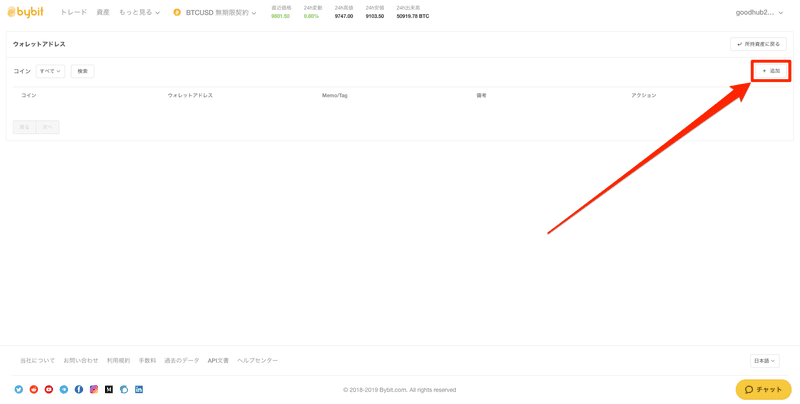Open the 利用規約 footer link
800x404 pixels.
click(118, 361)
